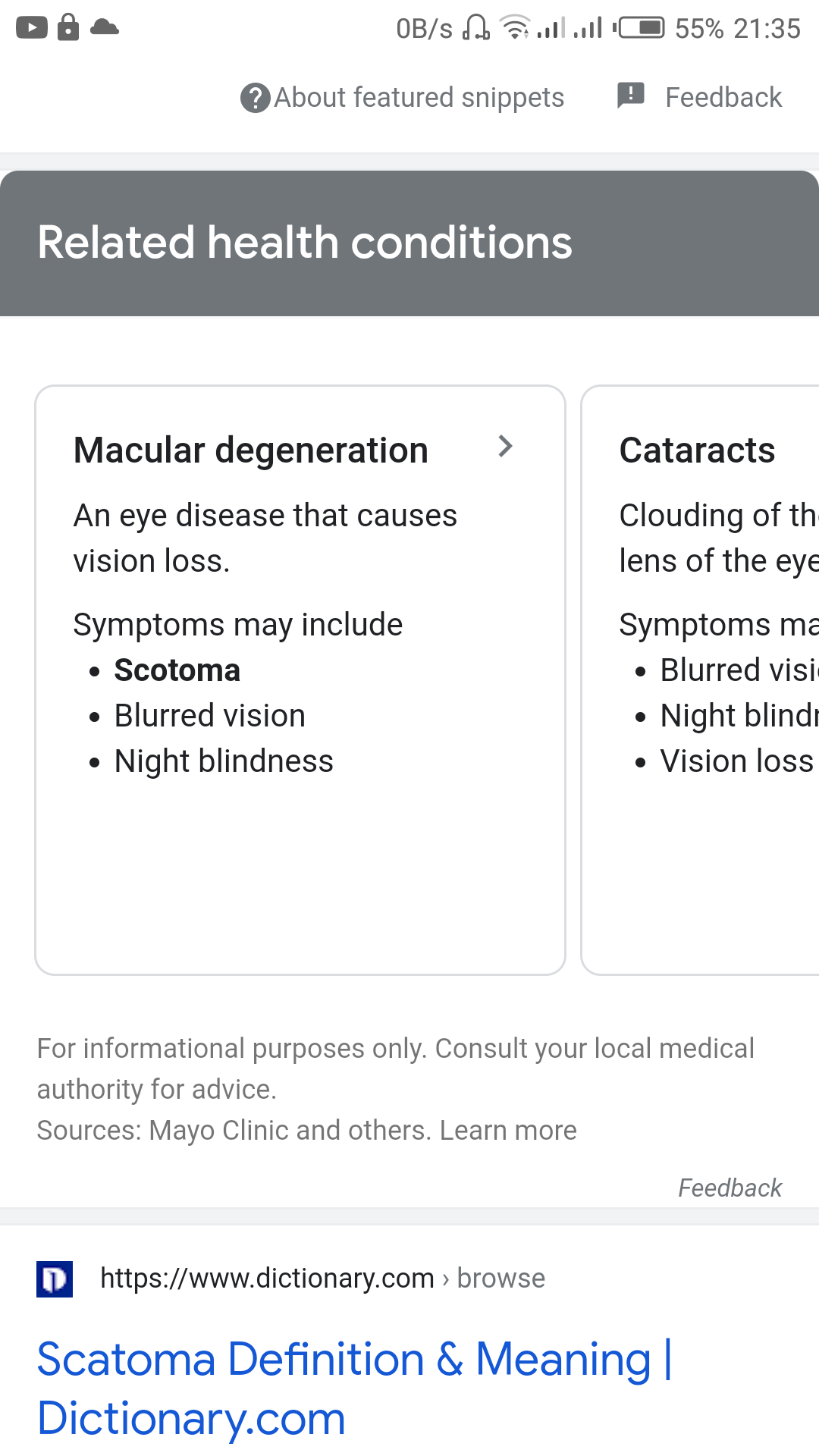Image resolution: width=819 pixels, height=1456 pixels.
Task: Tap the headphone status icon
Action: point(476,27)
